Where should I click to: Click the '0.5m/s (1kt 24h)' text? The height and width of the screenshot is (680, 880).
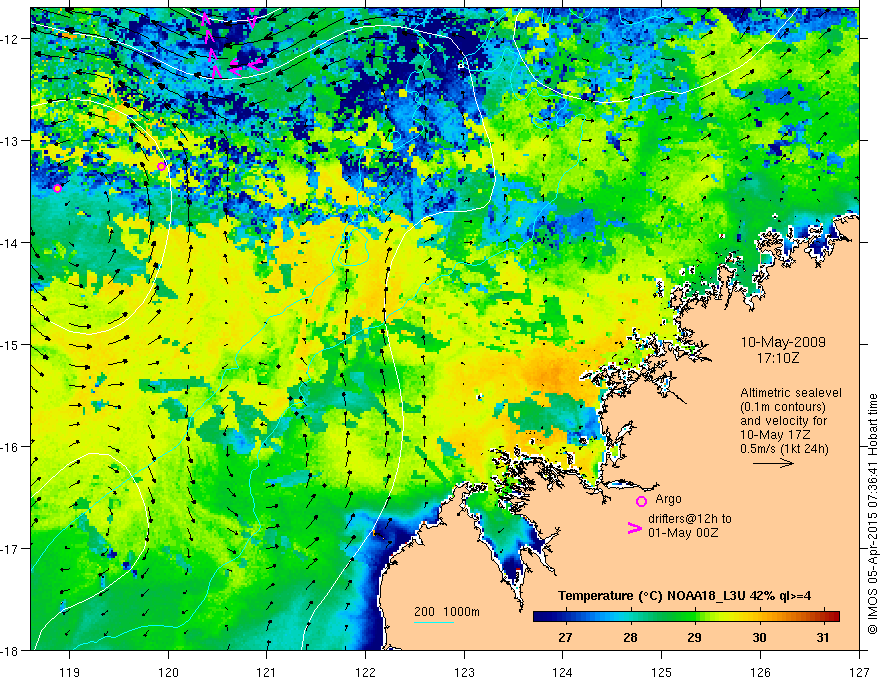coord(784,448)
